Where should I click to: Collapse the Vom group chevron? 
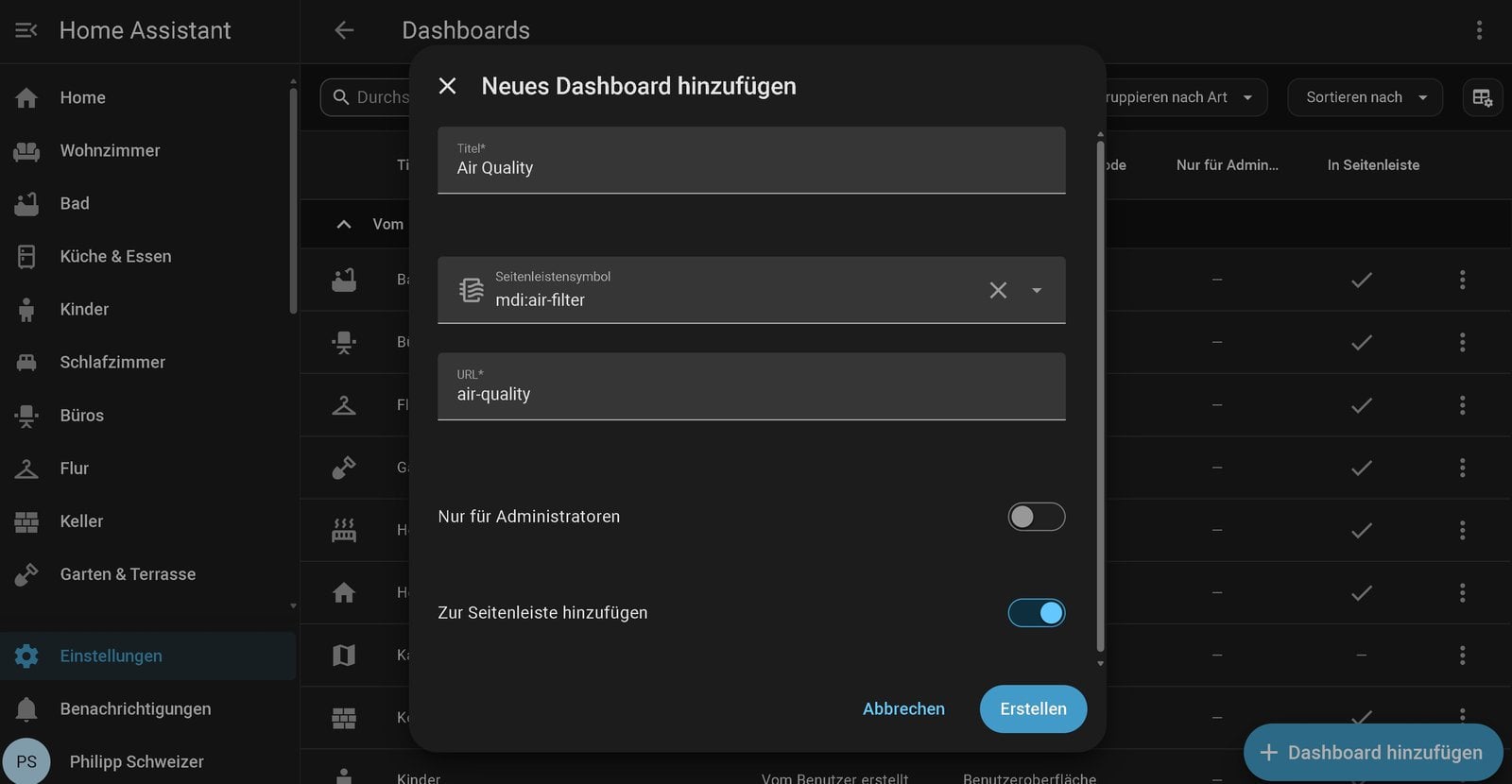click(344, 224)
